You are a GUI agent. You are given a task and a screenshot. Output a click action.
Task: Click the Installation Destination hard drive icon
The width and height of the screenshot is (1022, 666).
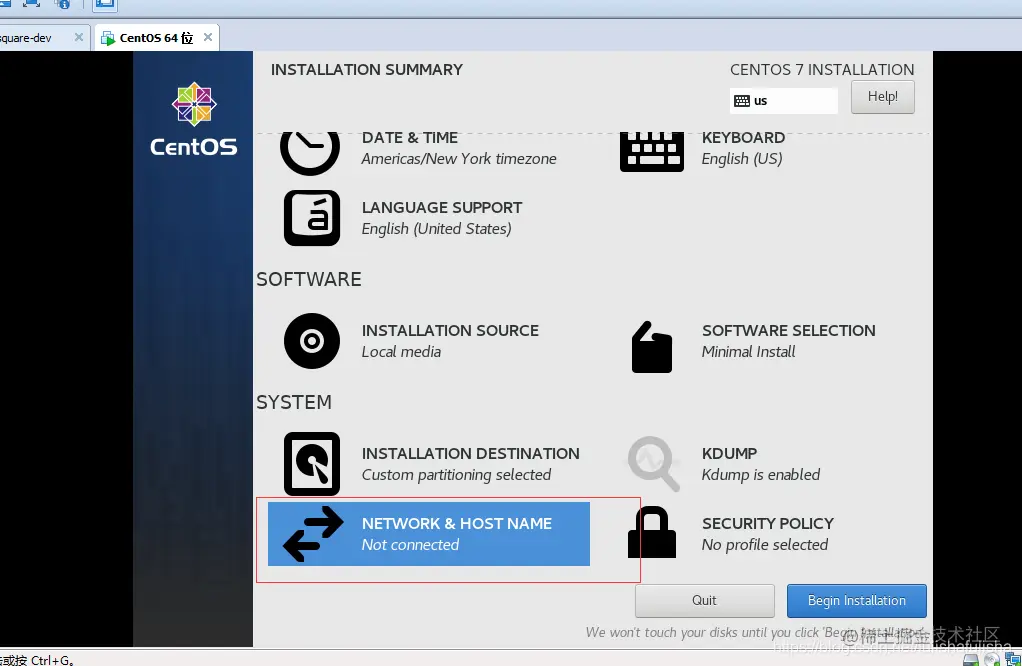point(312,463)
